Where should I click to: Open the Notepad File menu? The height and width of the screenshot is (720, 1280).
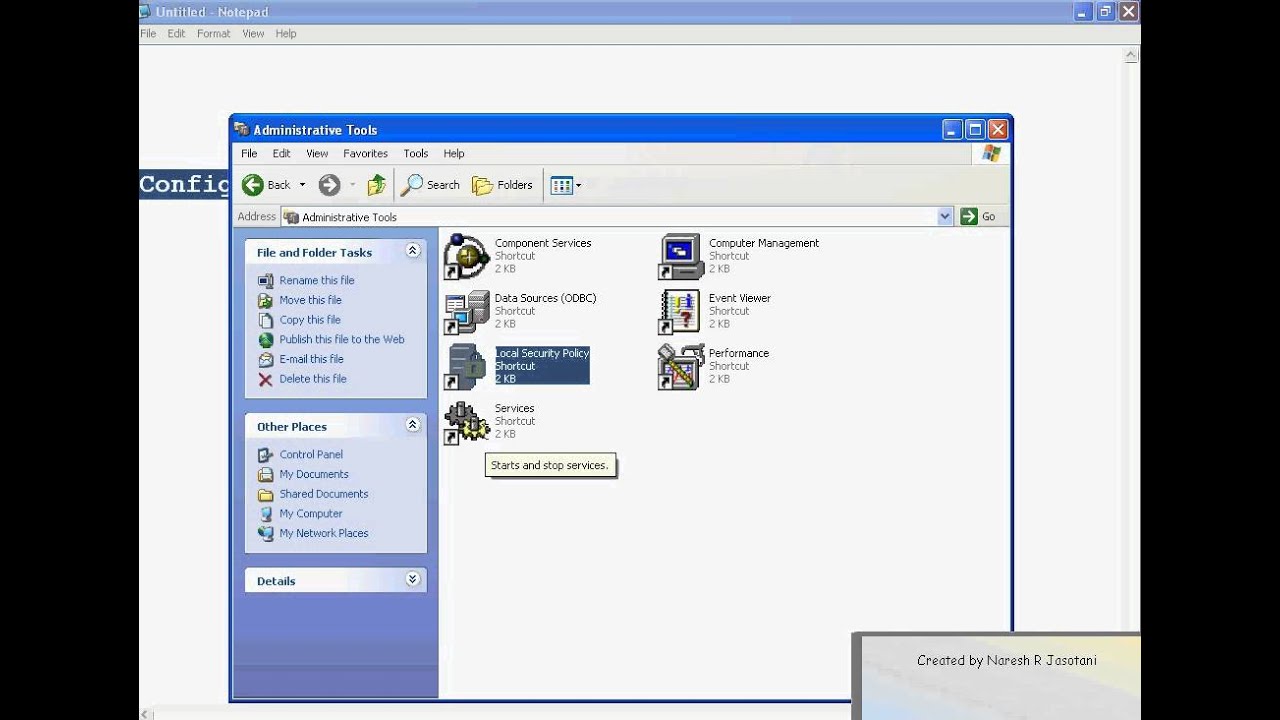148,33
